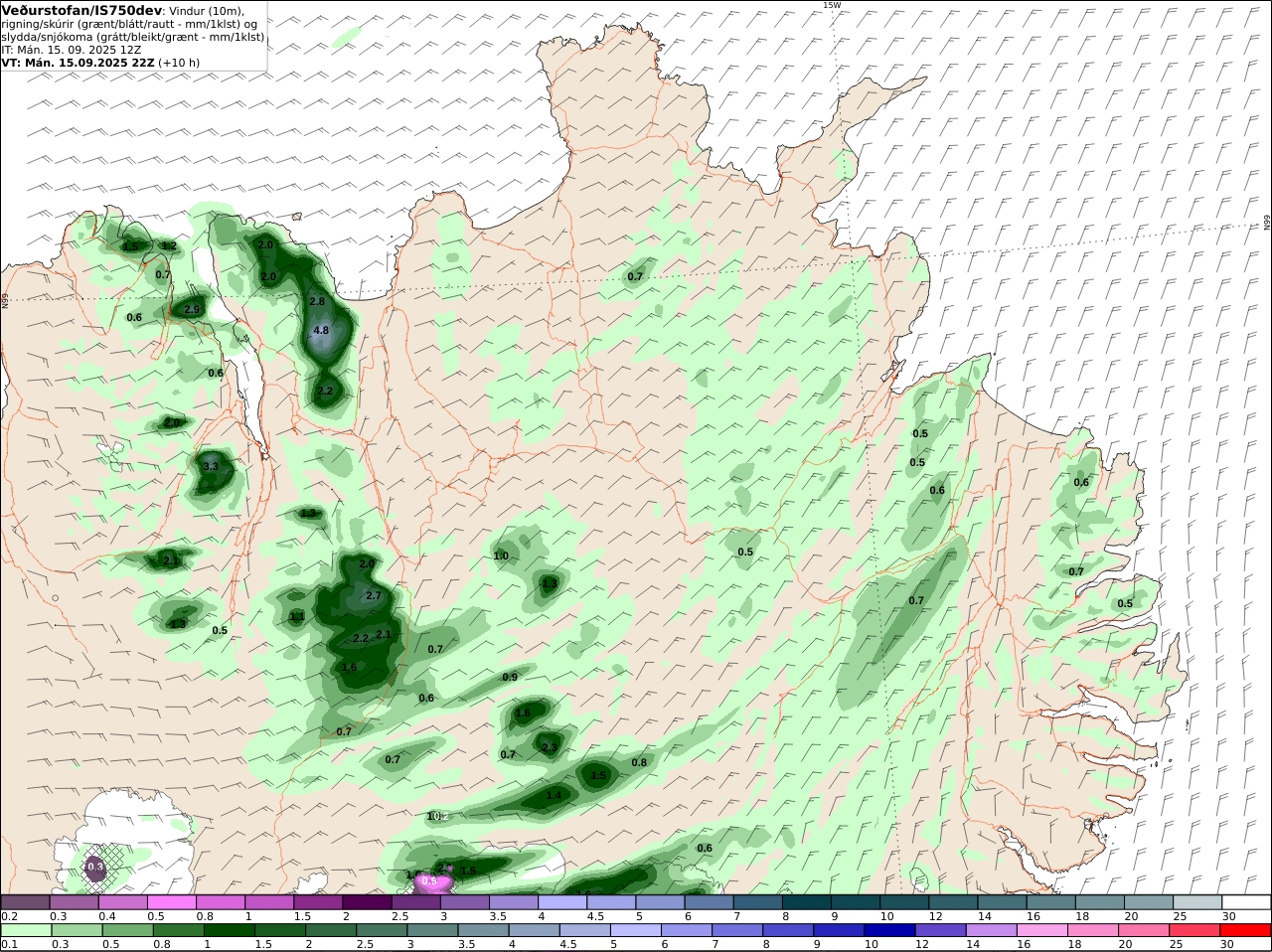This screenshot has height=952, width=1272.
Task: Pick the dusty purple 0.2–0.3 swatch, top legend
Action: (26, 902)
